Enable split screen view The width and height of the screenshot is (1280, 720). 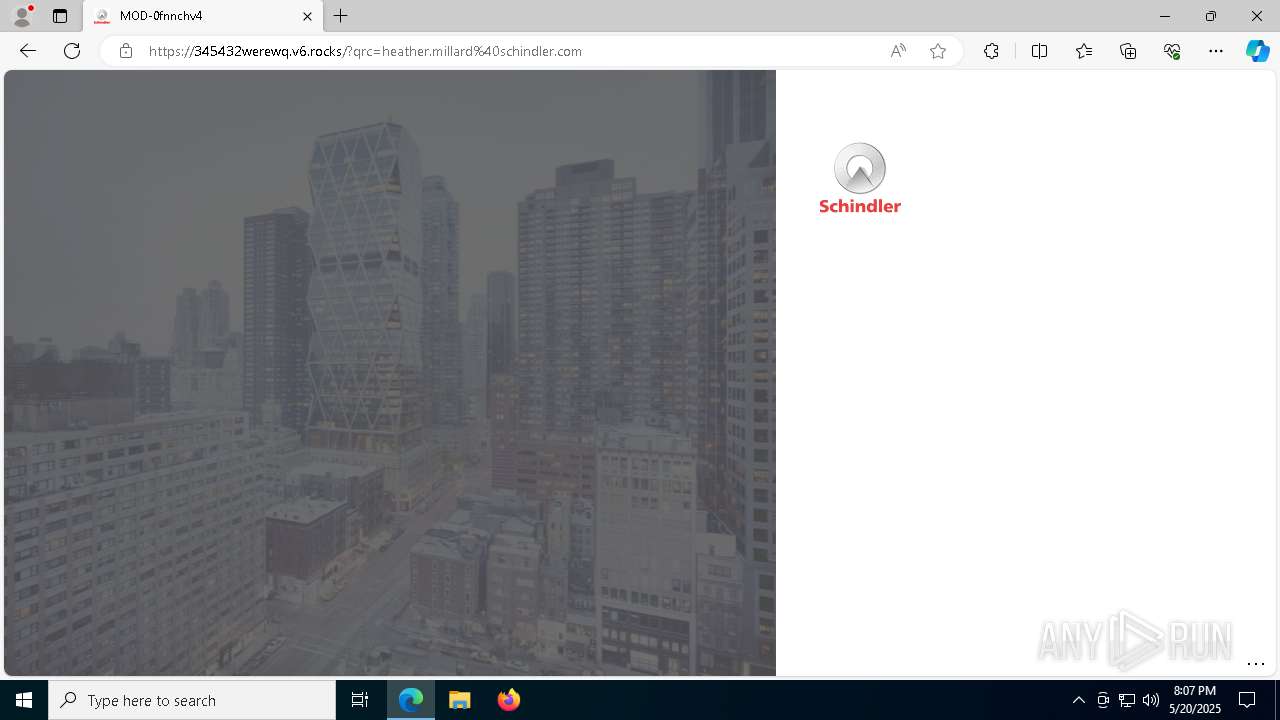click(1039, 51)
